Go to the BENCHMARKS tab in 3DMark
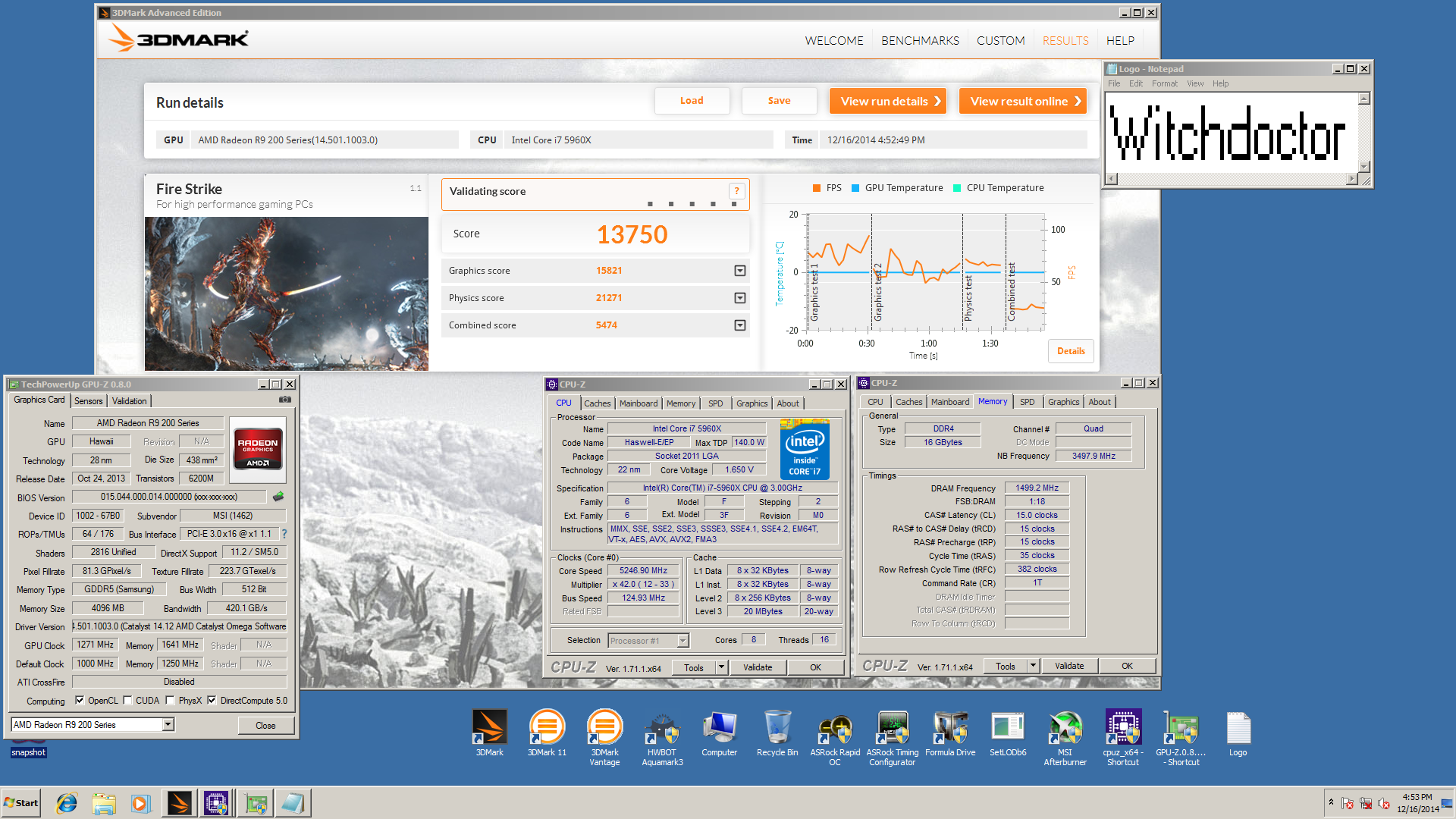The height and width of the screenshot is (819, 1456). [920, 41]
